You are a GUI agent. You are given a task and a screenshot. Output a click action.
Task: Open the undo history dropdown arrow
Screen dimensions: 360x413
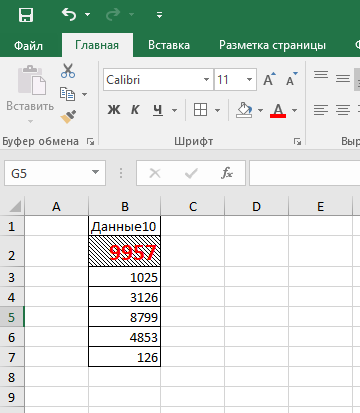(x=87, y=15)
